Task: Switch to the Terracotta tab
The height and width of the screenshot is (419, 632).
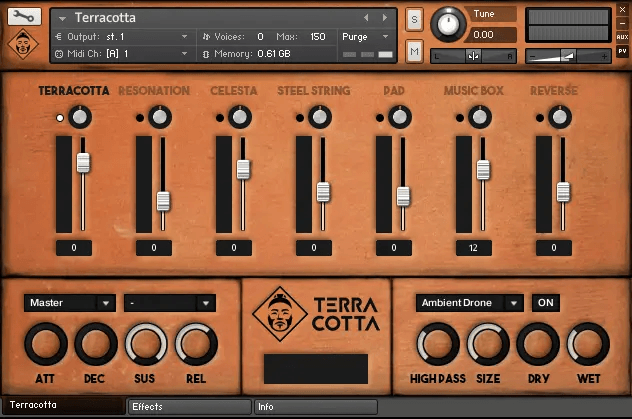Action: coord(64,405)
